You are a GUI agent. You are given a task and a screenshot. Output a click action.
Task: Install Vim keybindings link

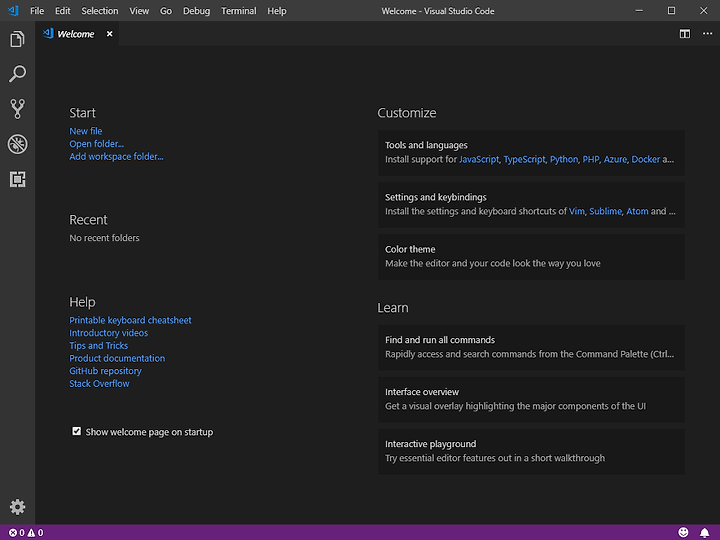(577, 211)
